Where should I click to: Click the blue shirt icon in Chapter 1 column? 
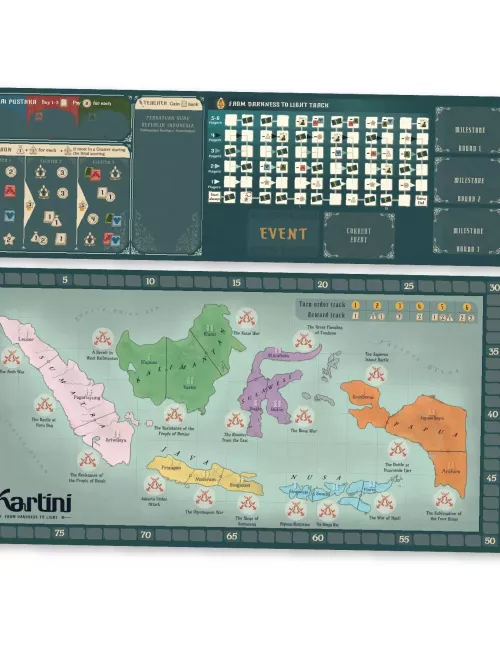tap(10, 216)
